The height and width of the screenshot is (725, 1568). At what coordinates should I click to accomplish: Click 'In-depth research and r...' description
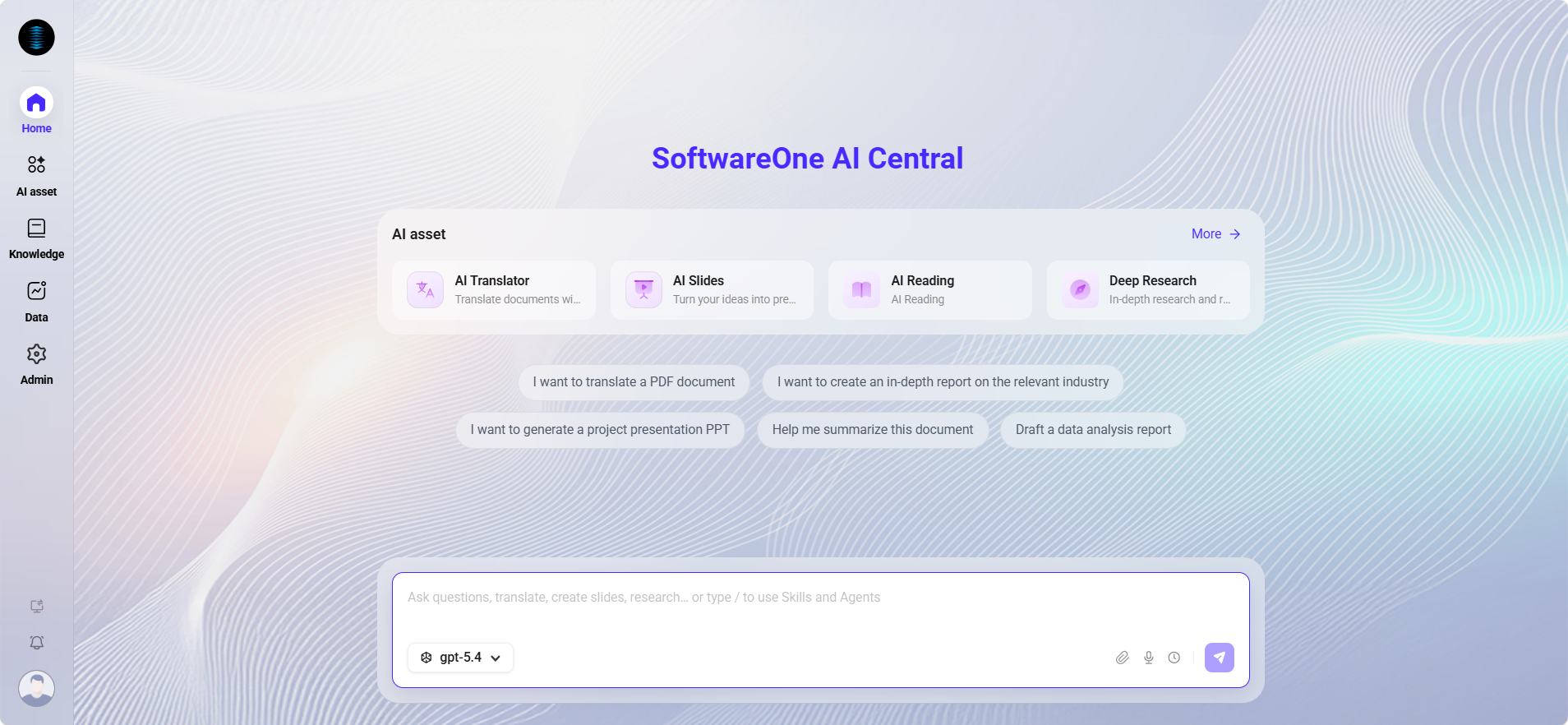[1170, 300]
